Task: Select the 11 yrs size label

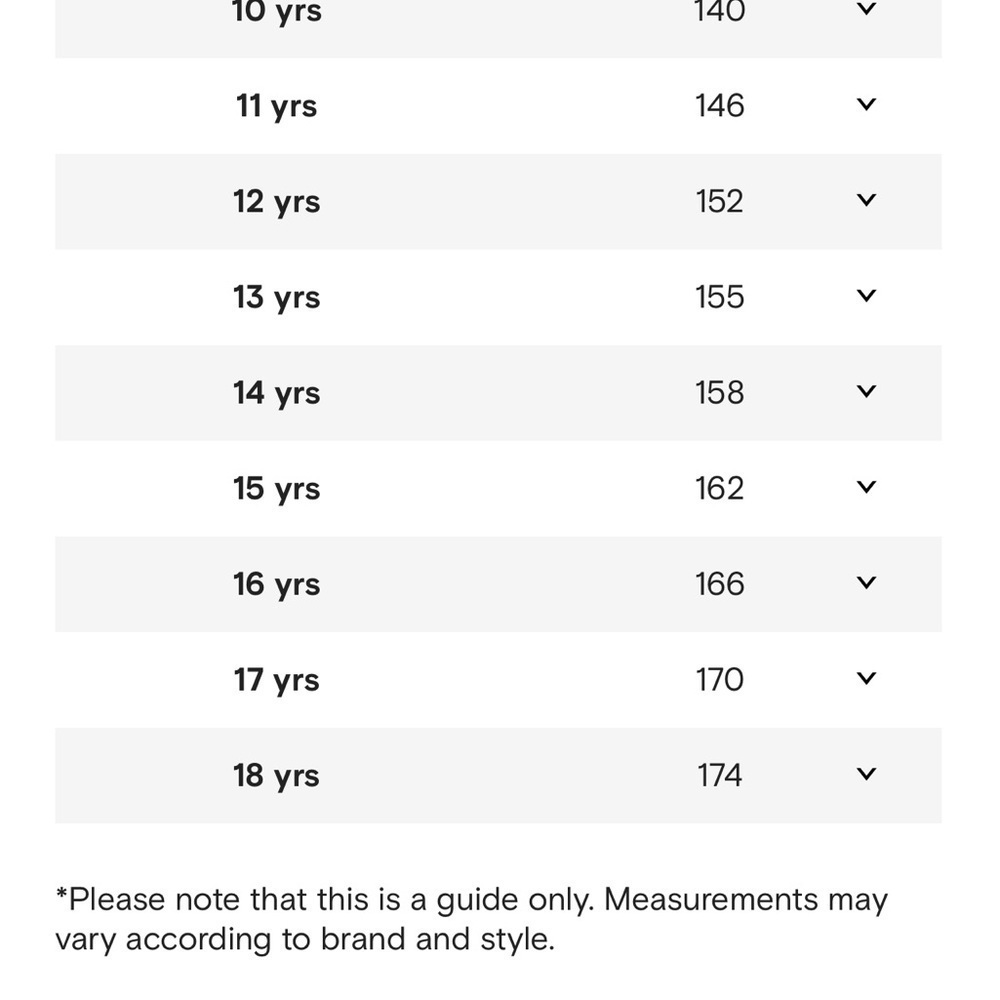Action: pyautogui.click(x=276, y=107)
